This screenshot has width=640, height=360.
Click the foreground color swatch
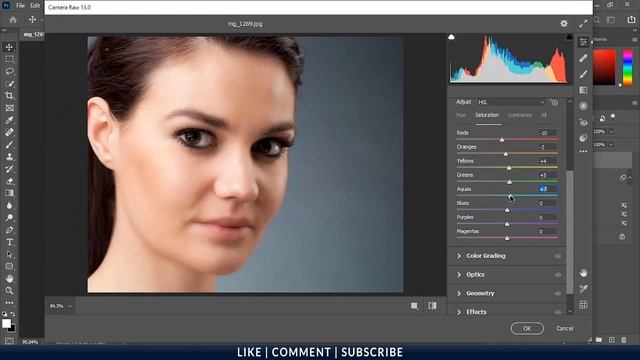6,323
